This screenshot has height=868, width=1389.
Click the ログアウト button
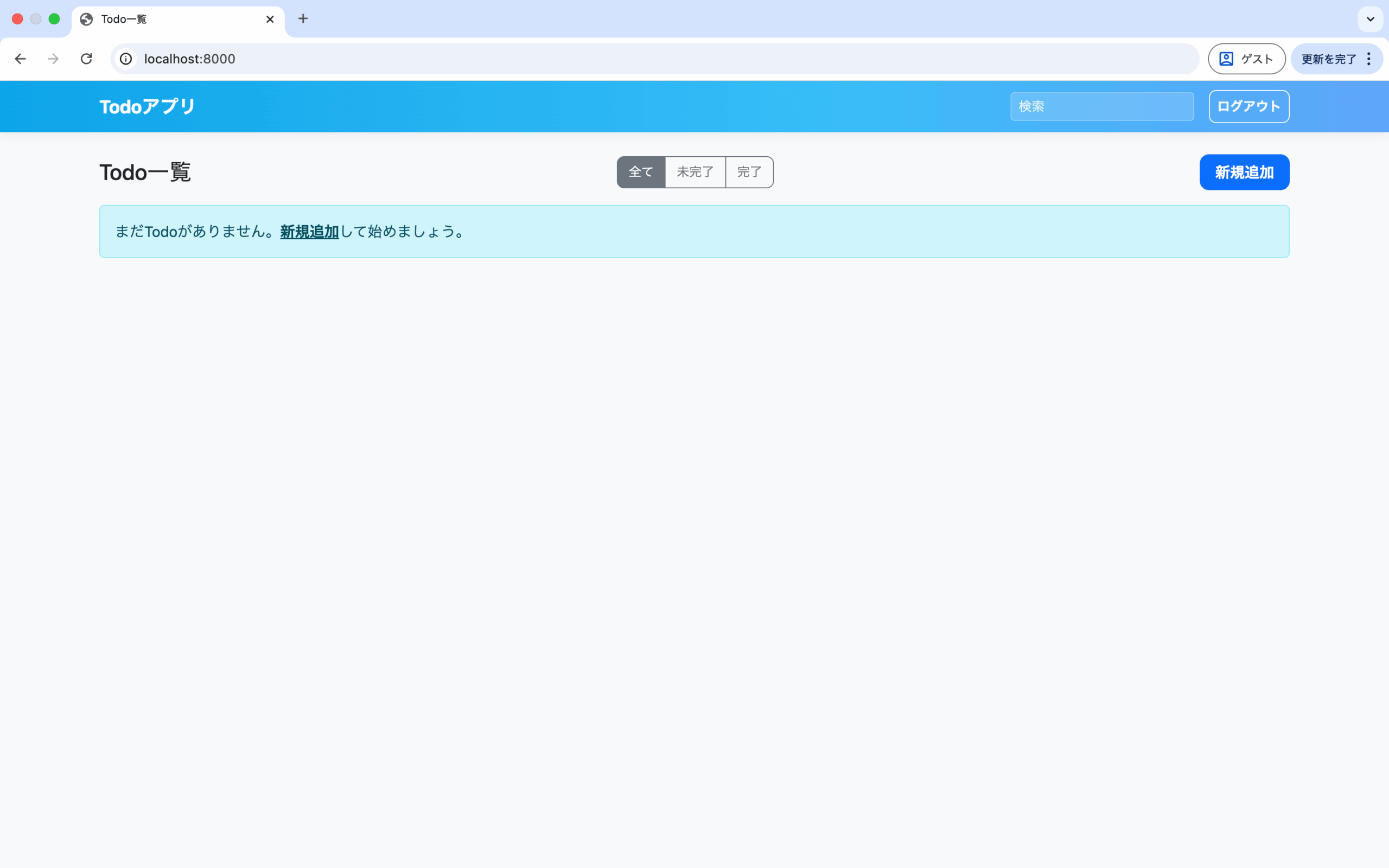point(1248,106)
